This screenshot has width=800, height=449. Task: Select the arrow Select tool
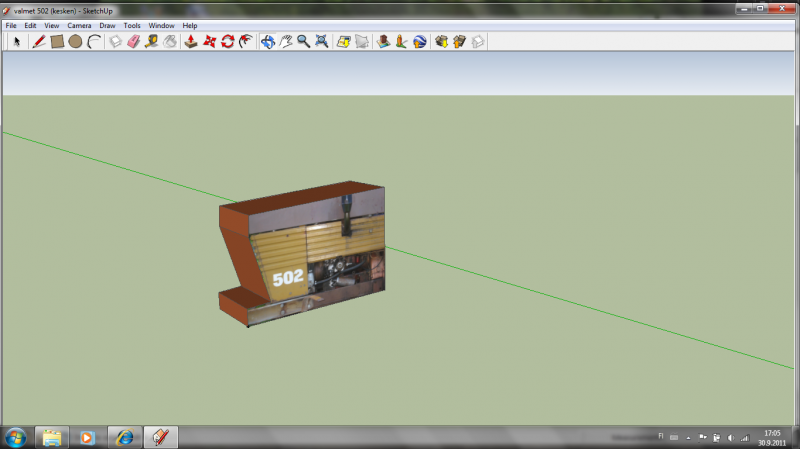point(17,41)
